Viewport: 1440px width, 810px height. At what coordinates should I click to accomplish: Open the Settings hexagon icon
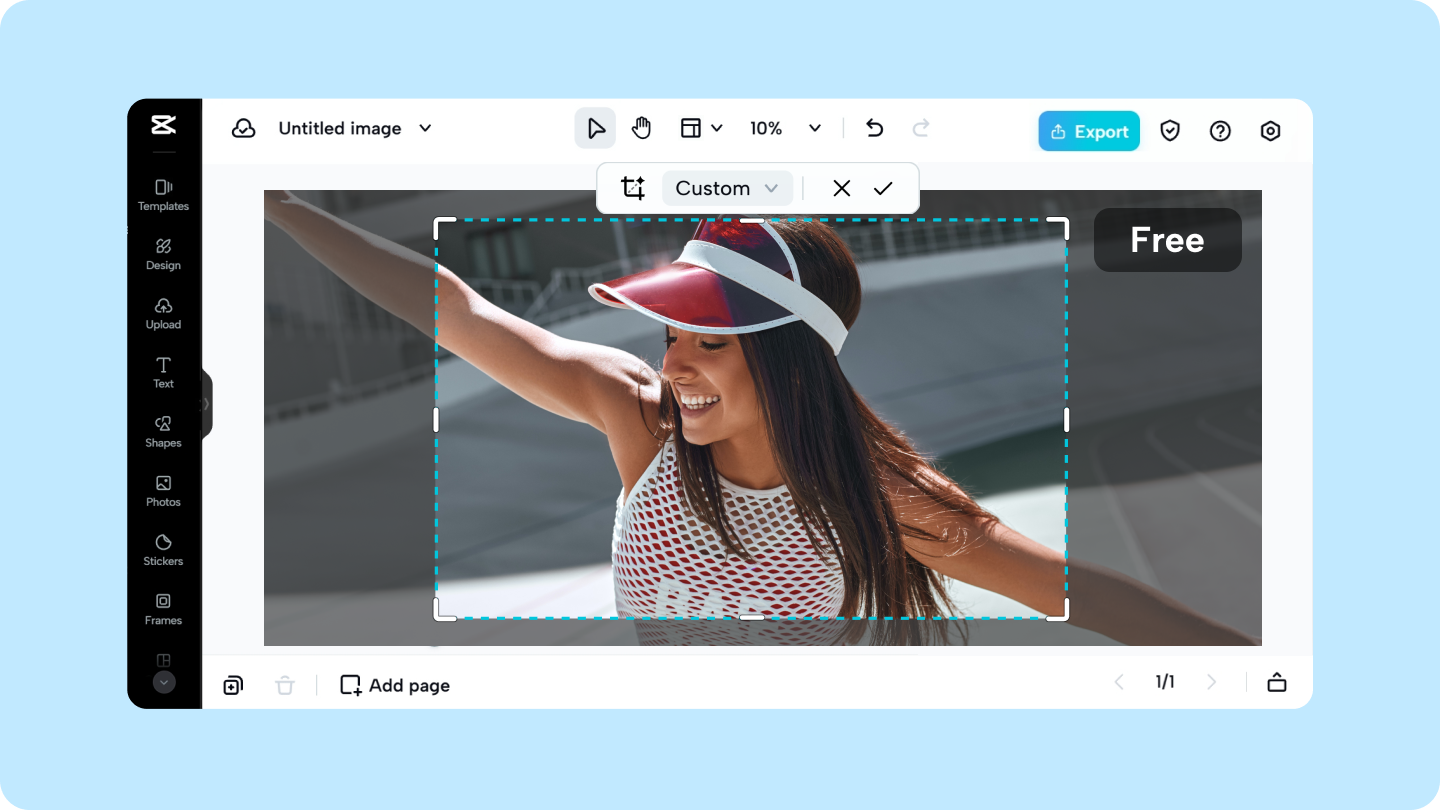pyautogui.click(x=1270, y=131)
